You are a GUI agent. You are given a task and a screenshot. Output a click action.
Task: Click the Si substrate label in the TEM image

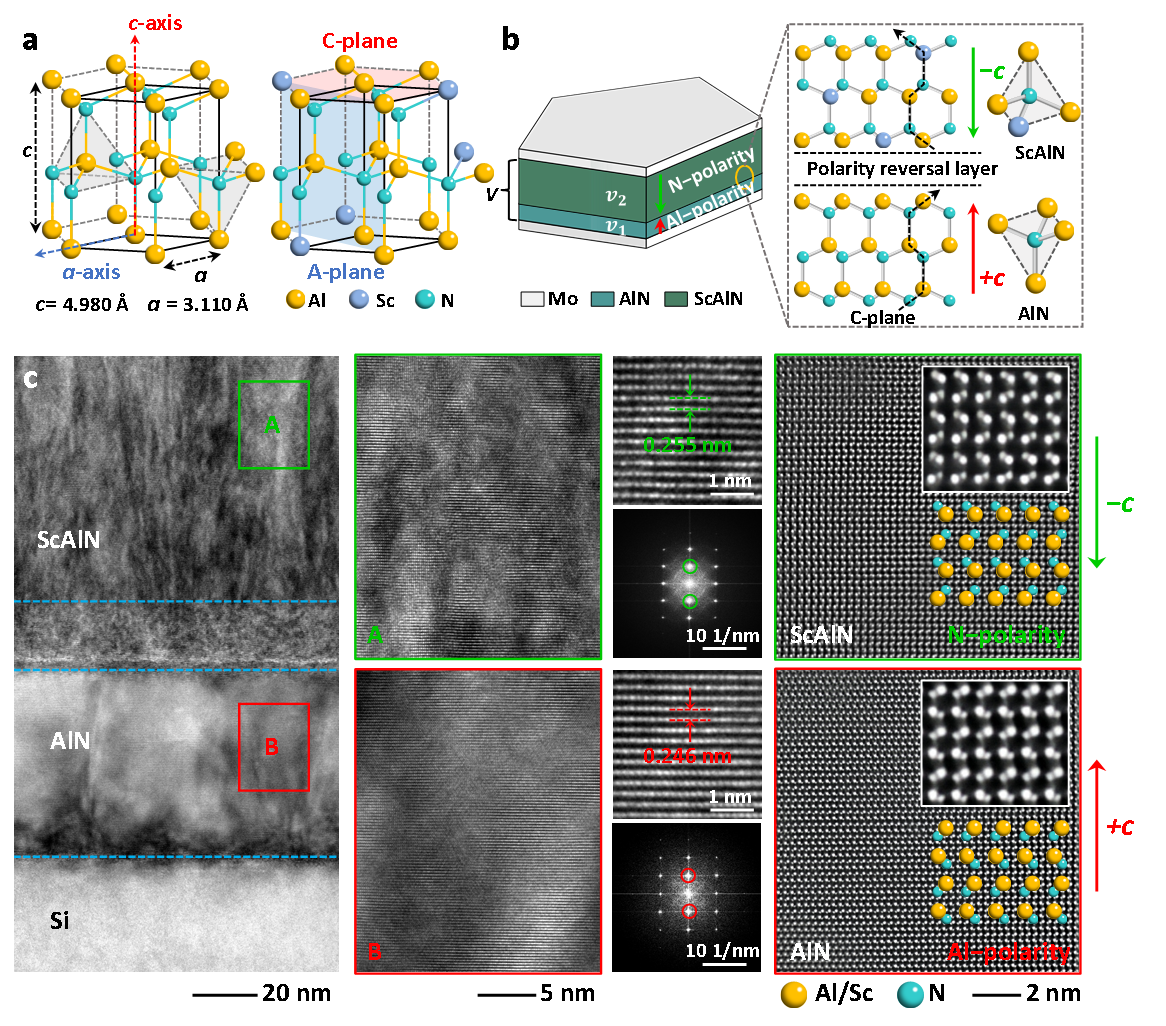pyautogui.click(x=59, y=920)
